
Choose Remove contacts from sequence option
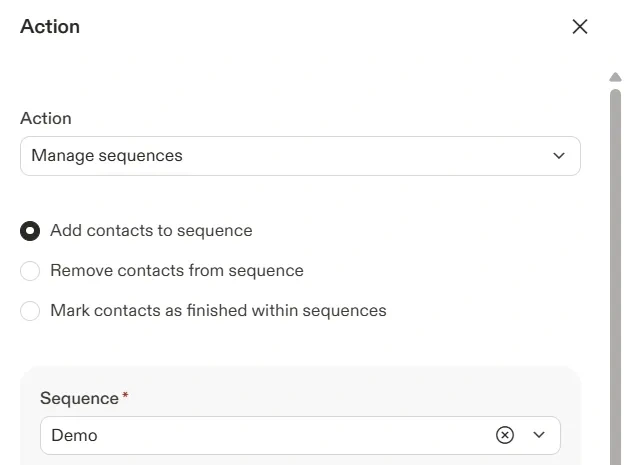click(x=30, y=271)
